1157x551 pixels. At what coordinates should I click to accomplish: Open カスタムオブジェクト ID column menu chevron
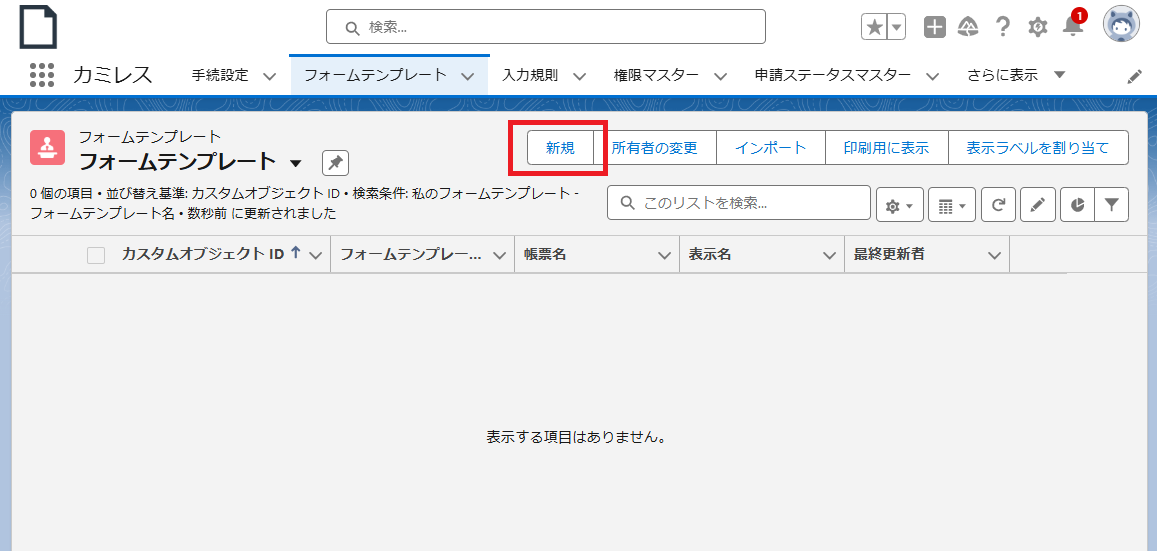316,255
